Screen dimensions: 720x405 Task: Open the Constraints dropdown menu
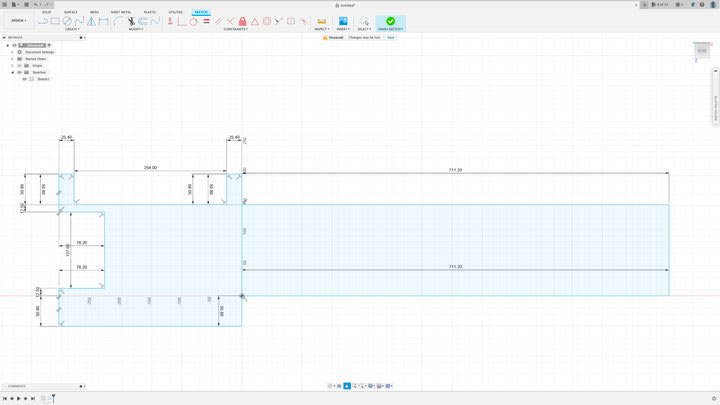coord(236,29)
